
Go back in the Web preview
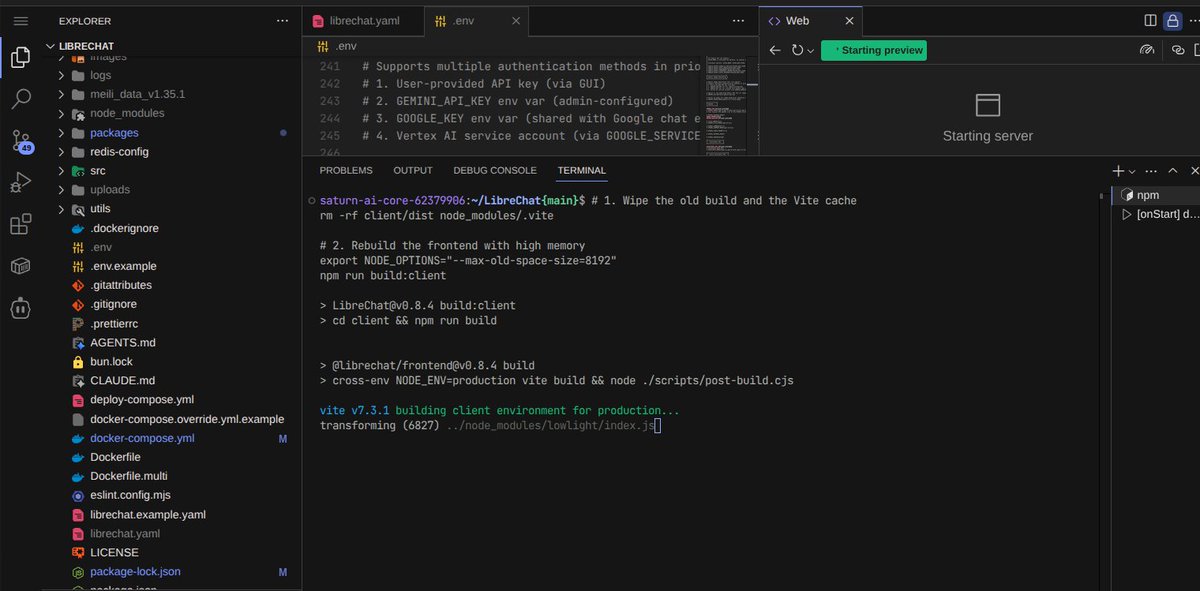pos(775,50)
